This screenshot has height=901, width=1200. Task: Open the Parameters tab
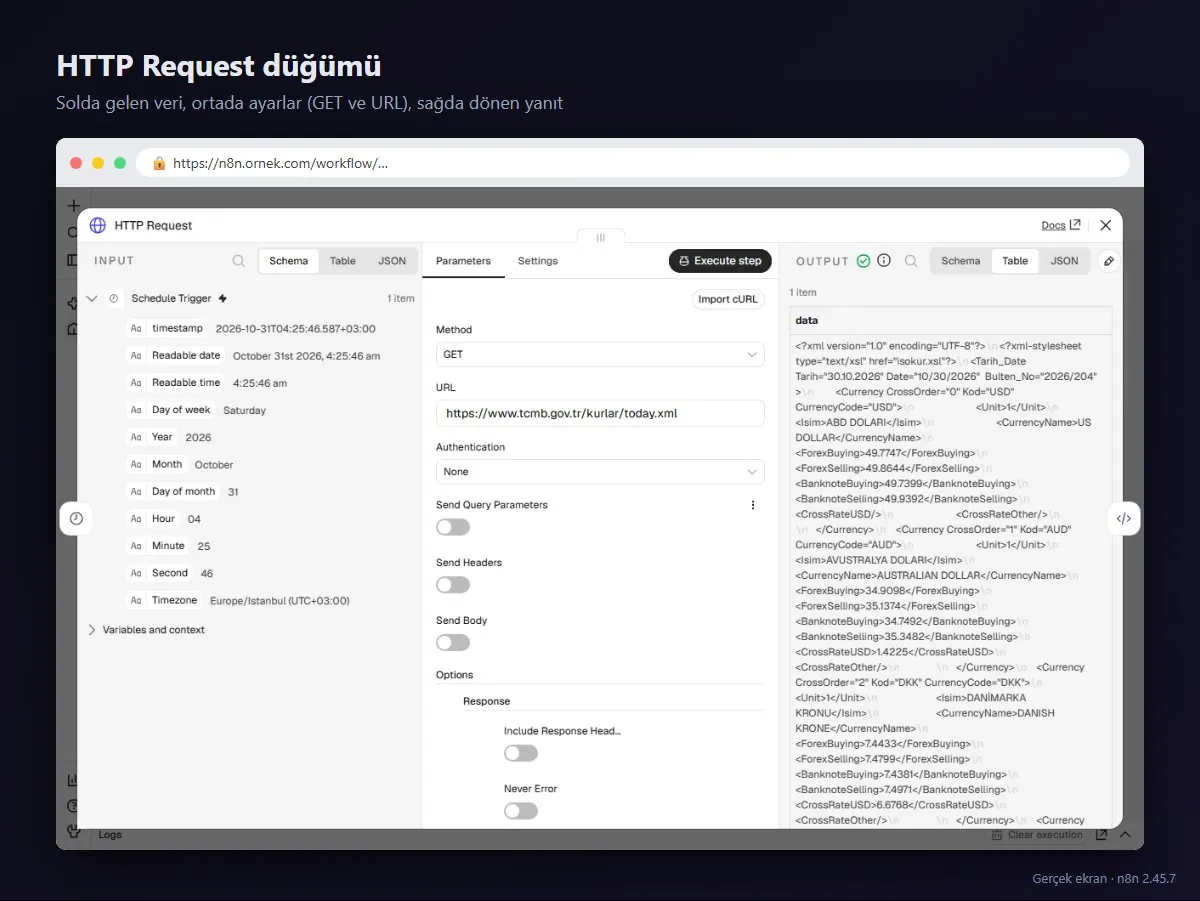(x=463, y=261)
